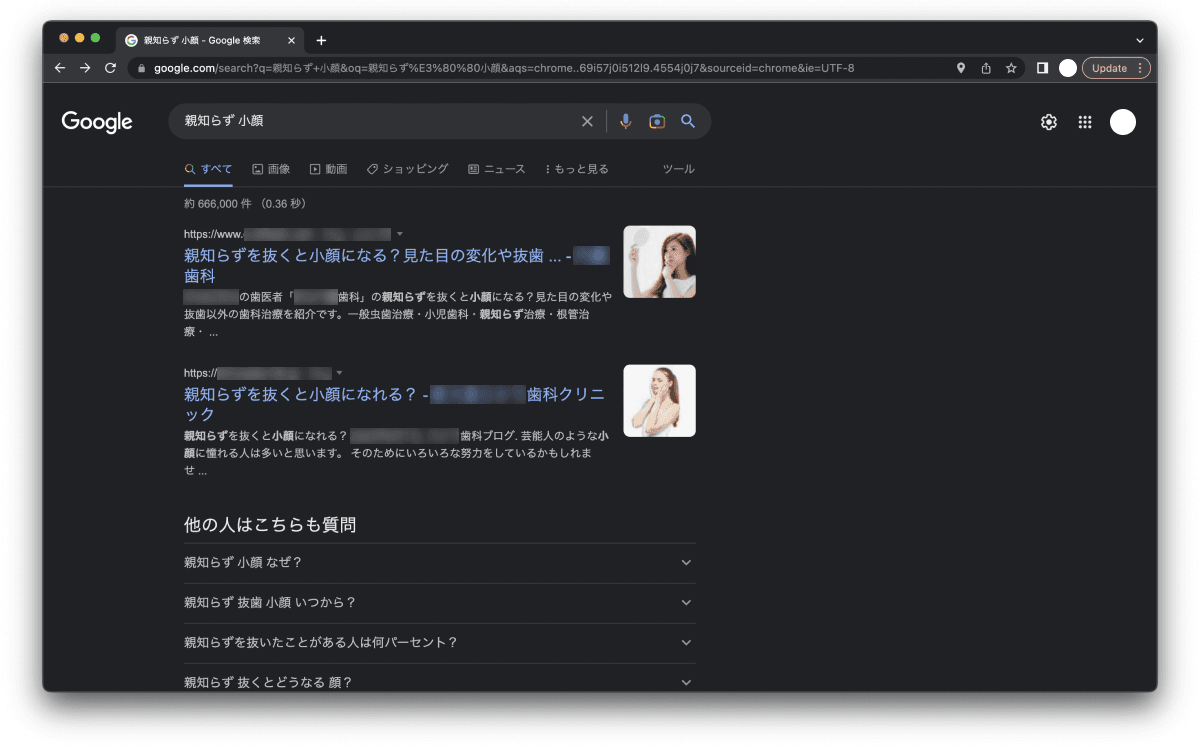1200x750 pixels.
Task: Open the ツール search options
Action: click(679, 169)
